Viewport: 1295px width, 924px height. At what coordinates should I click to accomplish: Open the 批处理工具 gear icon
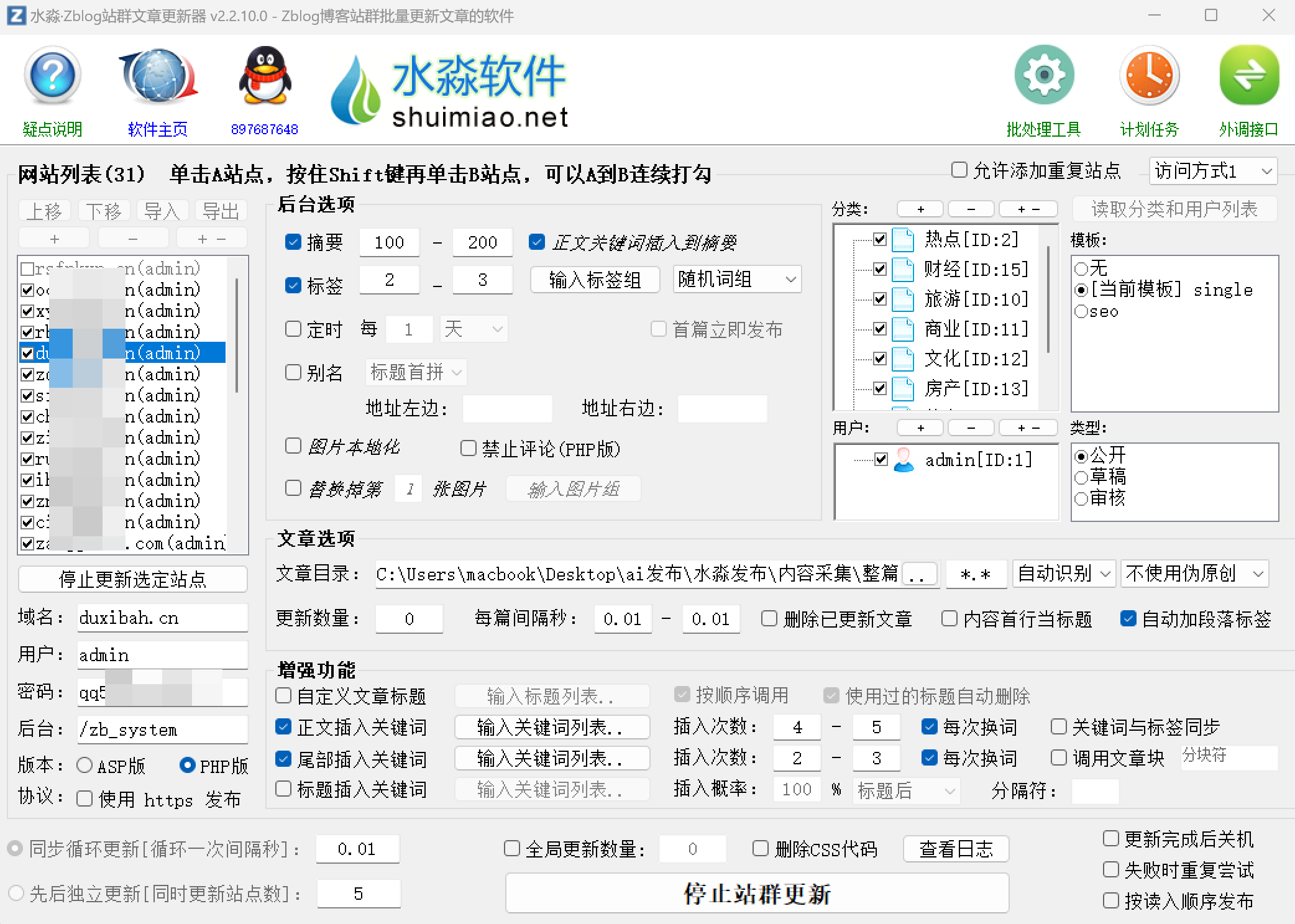1044,76
